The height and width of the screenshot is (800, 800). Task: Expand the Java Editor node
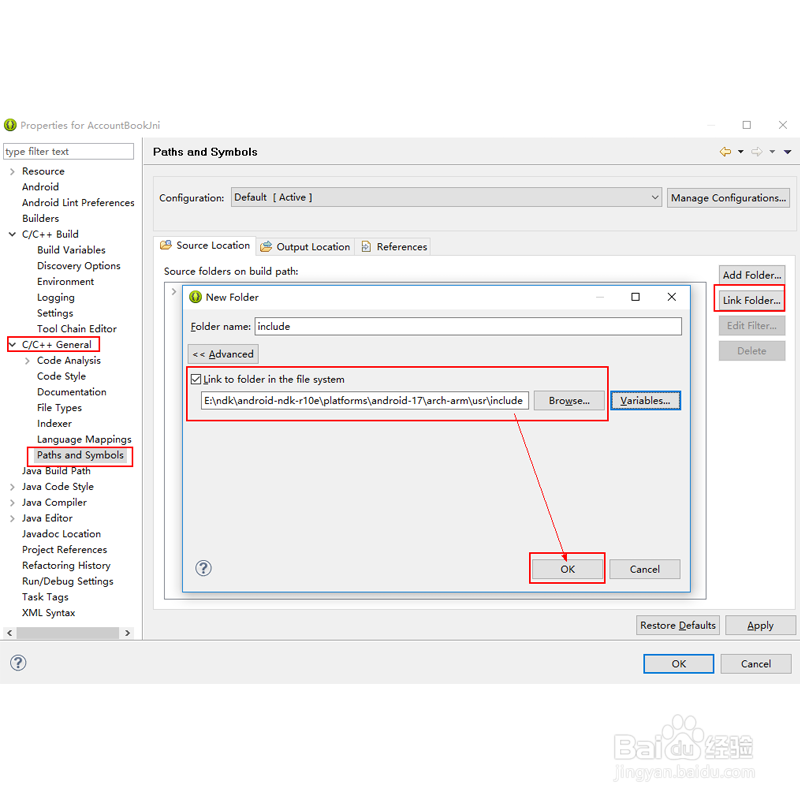coord(12,518)
